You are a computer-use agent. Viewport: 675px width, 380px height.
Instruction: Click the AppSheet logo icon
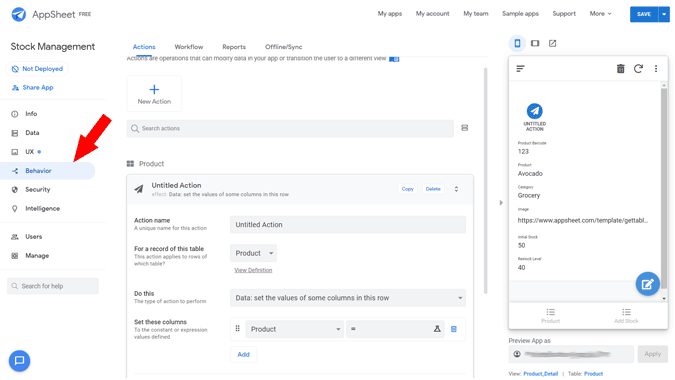19,14
